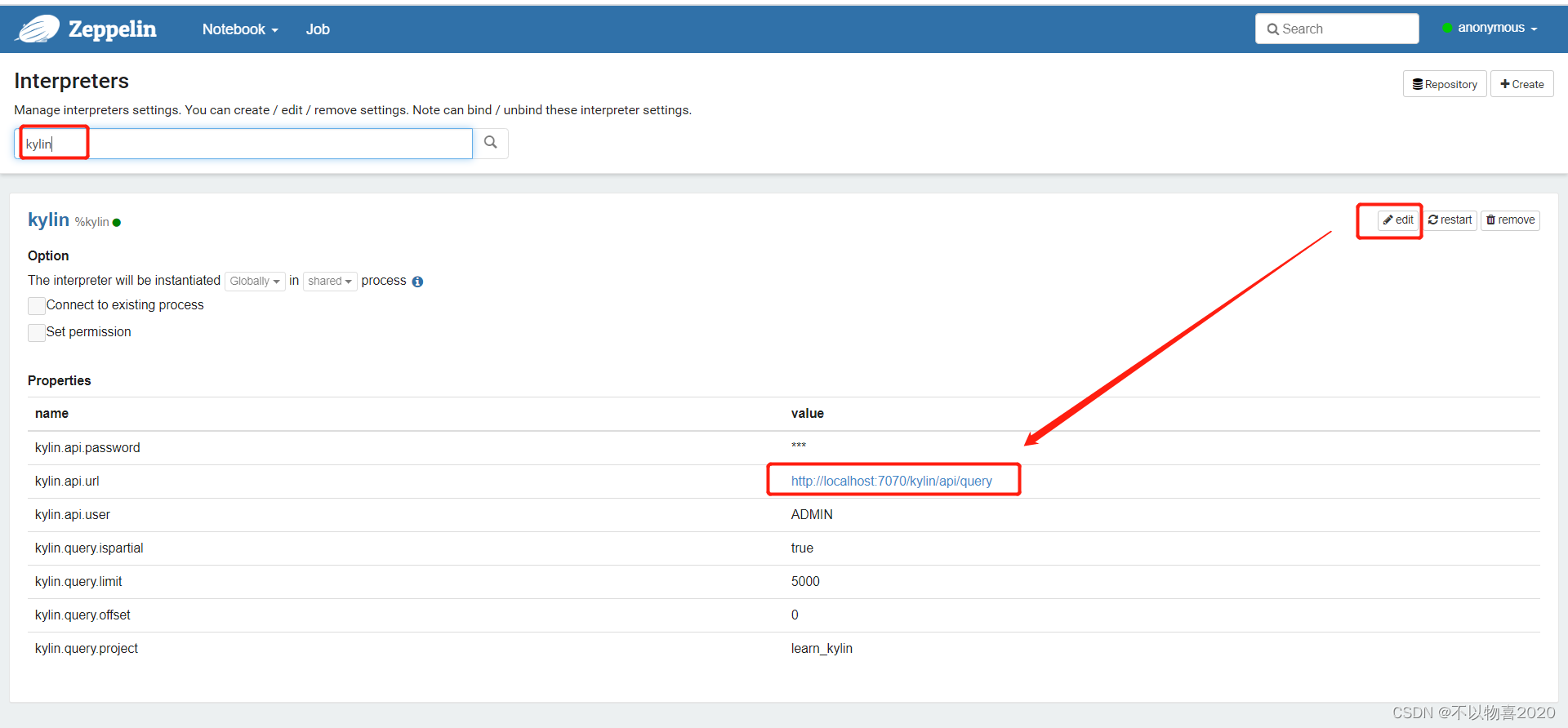Click the masked password value ***

[799, 446]
